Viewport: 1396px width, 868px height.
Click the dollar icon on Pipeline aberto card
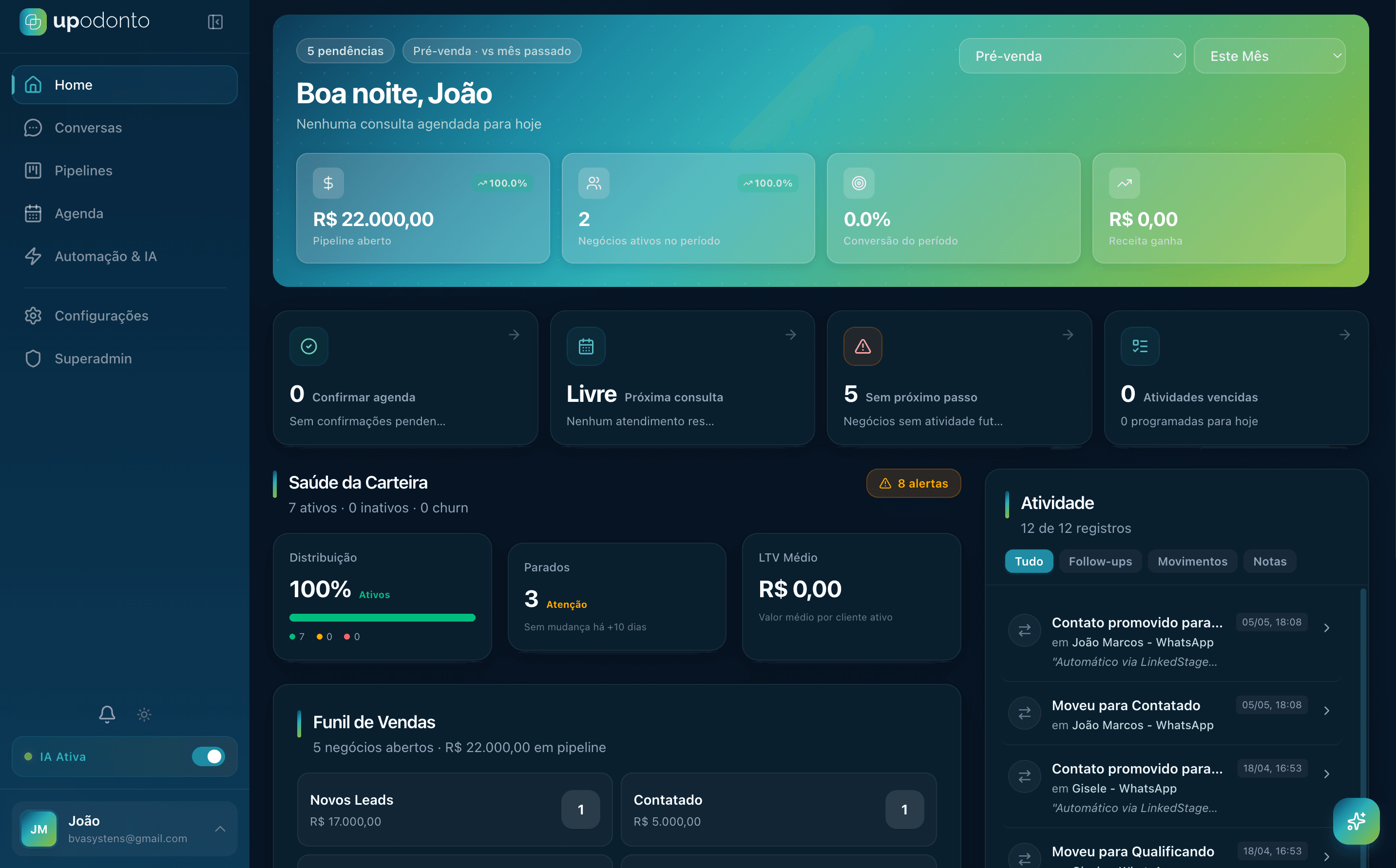click(328, 183)
